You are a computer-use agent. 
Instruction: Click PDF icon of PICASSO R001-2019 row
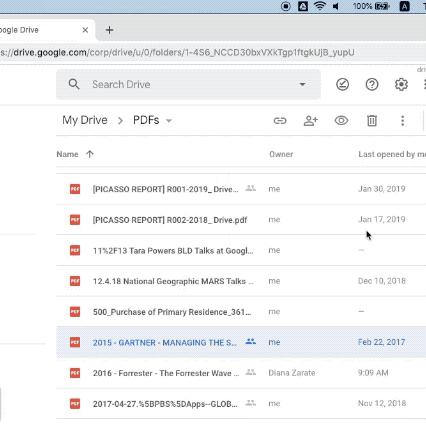pyautogui.click(x=75, y=189)
